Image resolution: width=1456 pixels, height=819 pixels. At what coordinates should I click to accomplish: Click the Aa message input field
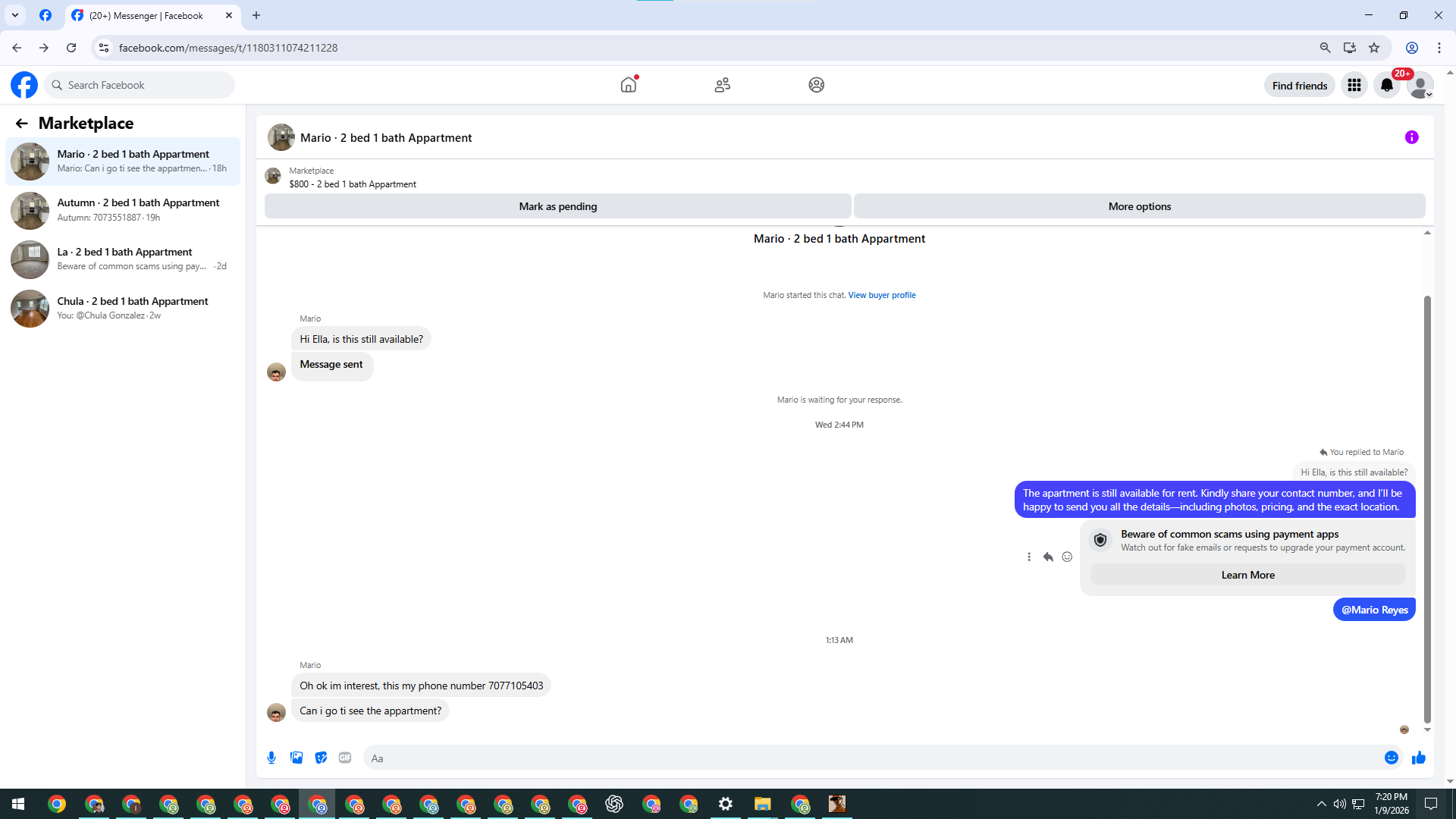coord(872,758)
